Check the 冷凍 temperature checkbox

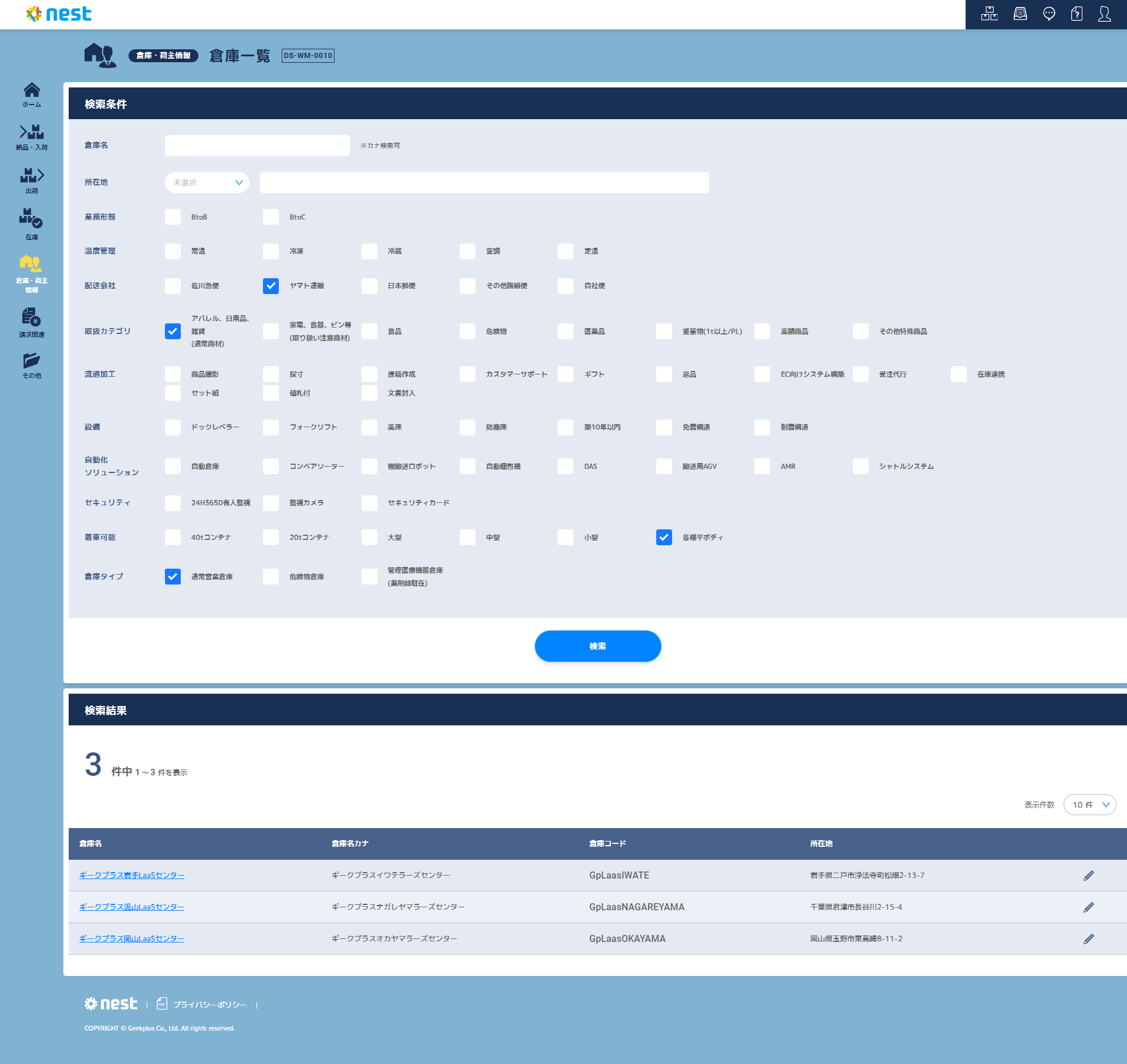[271, 251]
